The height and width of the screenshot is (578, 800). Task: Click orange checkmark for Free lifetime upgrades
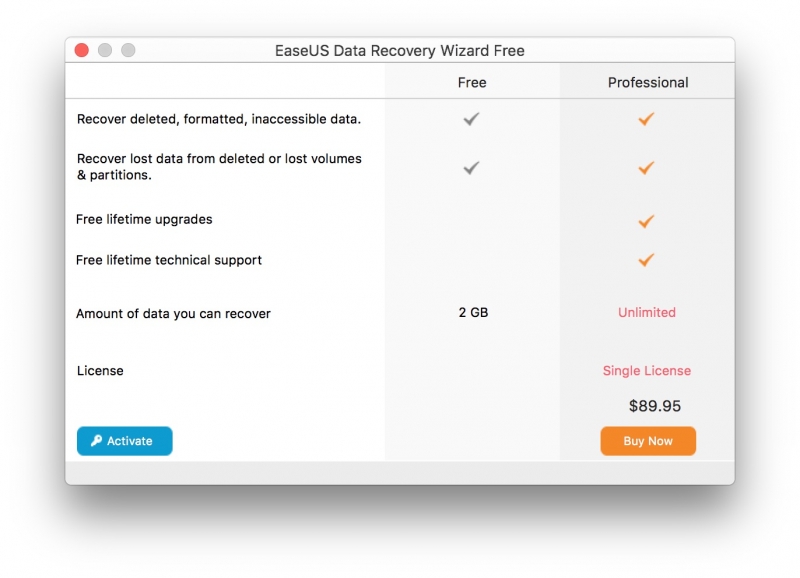(646, 221)
